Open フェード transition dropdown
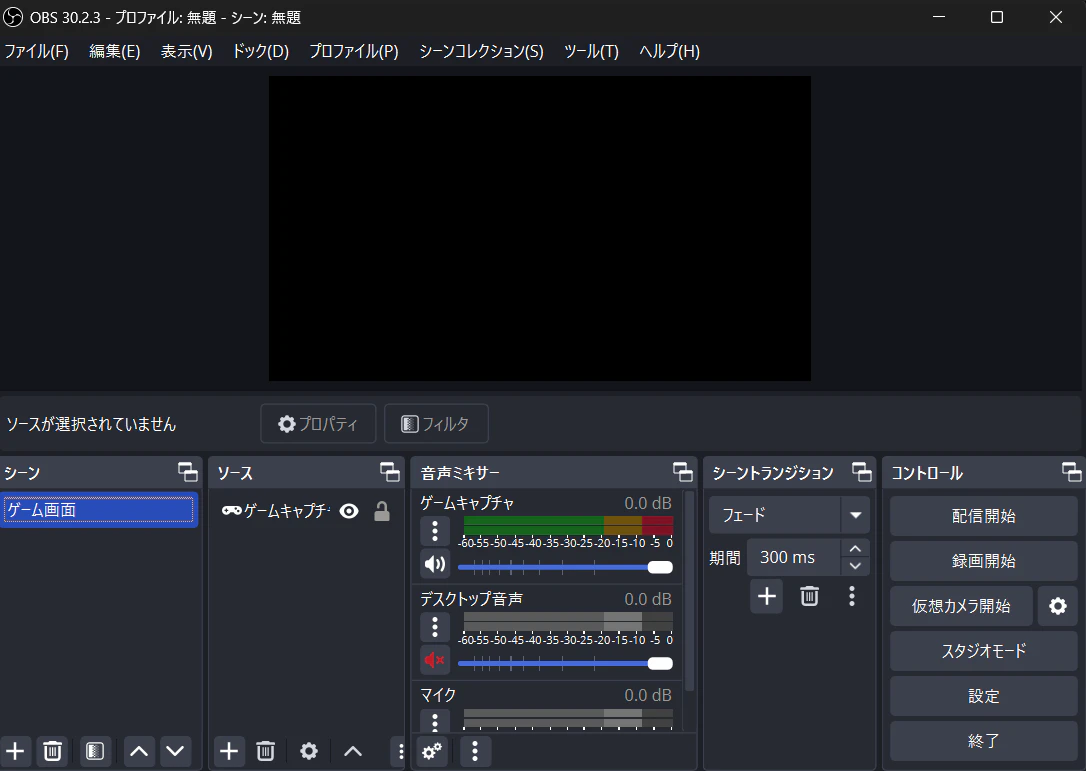The width and height of the screenshot is (1086, 771). click(789, 515)
